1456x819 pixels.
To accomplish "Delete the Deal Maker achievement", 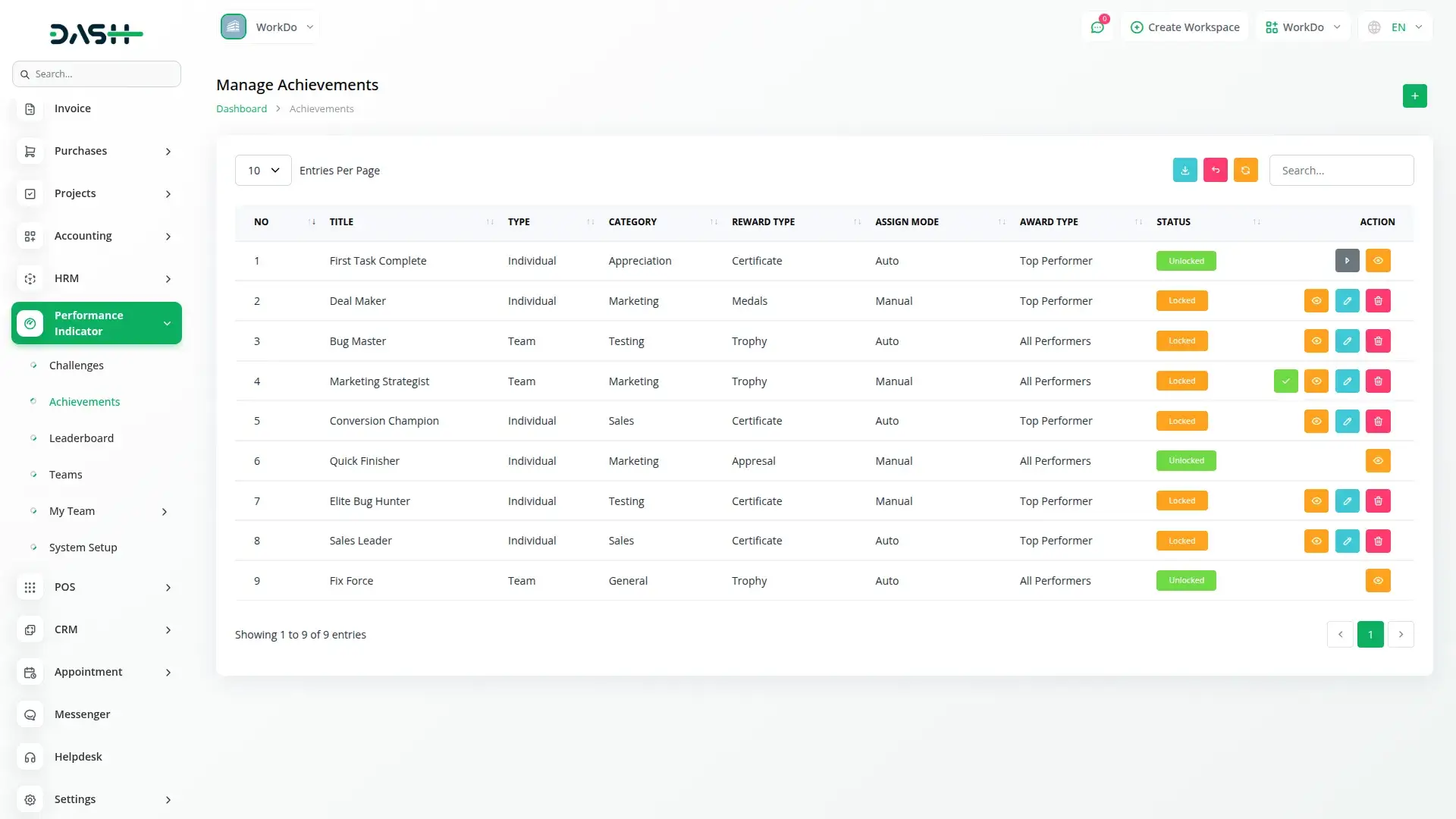I will (x=1378, y=301).
